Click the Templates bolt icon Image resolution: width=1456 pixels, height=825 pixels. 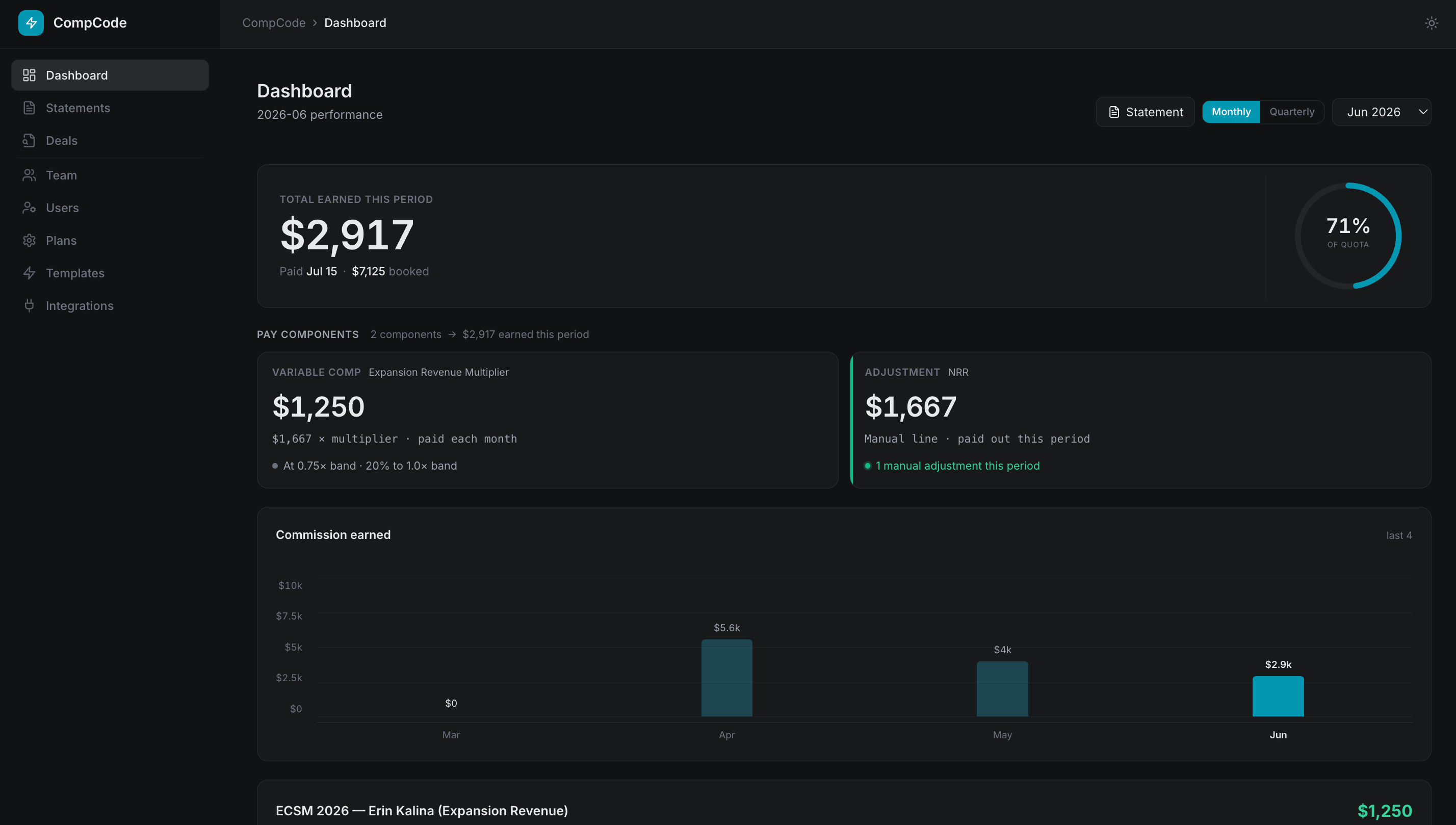[29, 273]
